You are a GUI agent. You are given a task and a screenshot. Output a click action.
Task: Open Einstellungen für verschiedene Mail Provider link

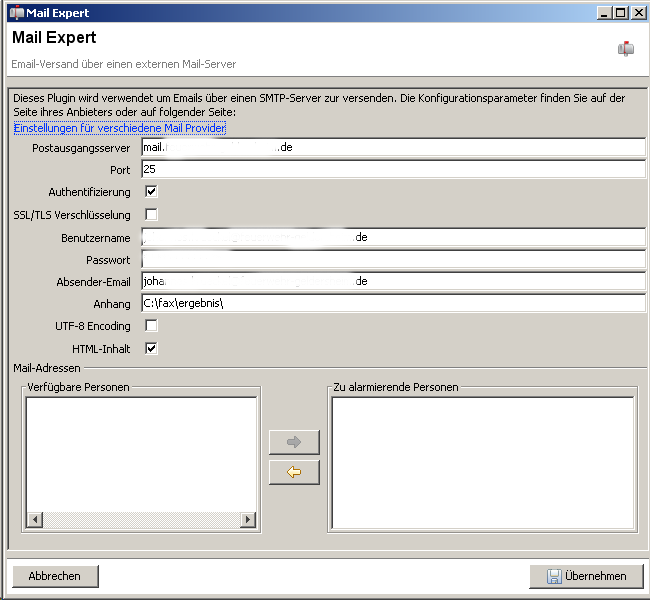119,128
